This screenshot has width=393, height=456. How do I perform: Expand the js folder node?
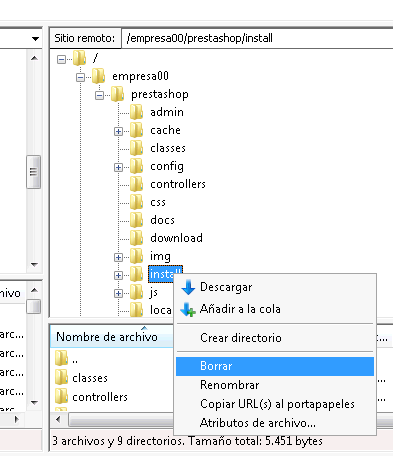tap(118, 293)
